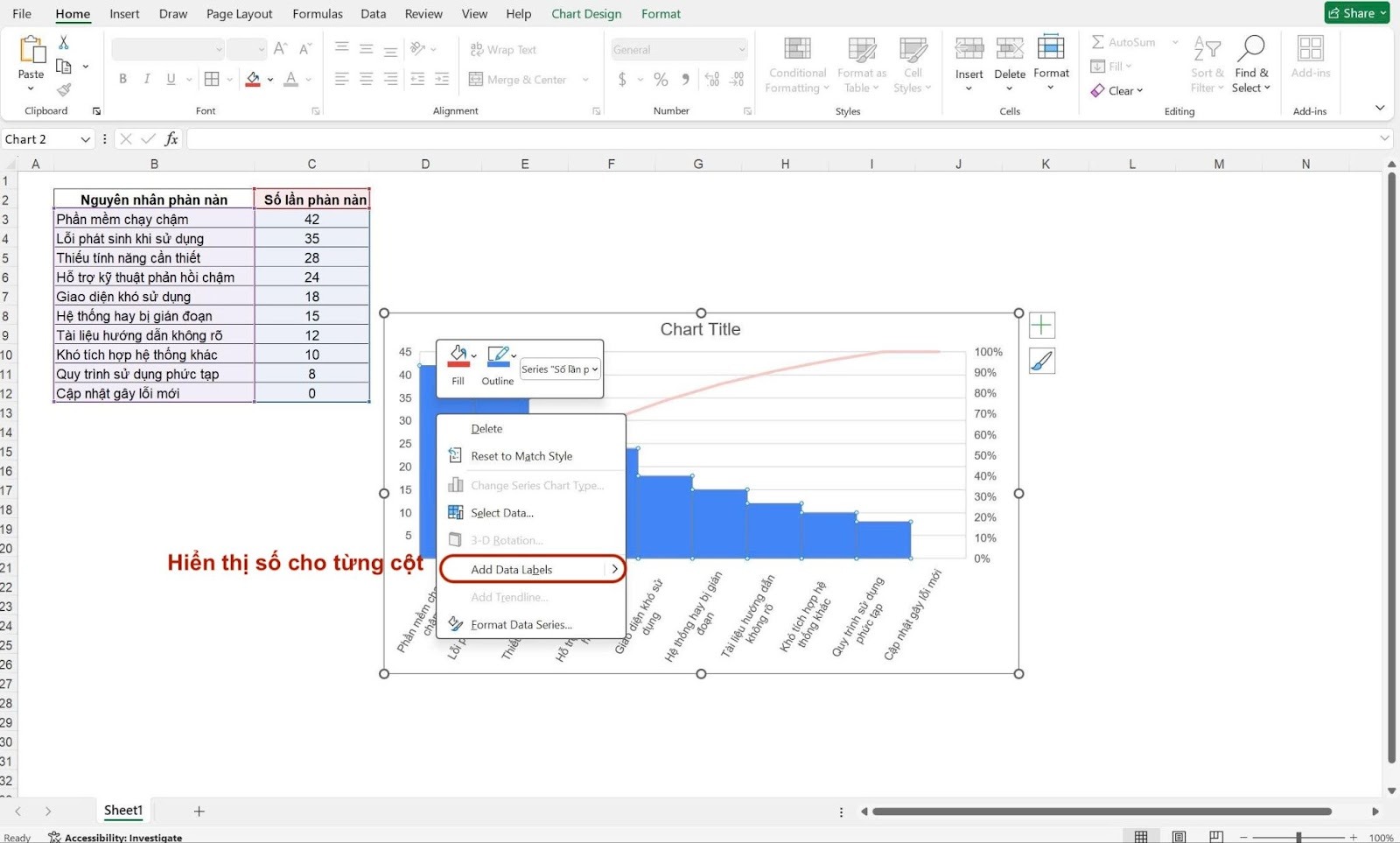
Task: Click the add new sheet plus icon
Action: point(199,811)
